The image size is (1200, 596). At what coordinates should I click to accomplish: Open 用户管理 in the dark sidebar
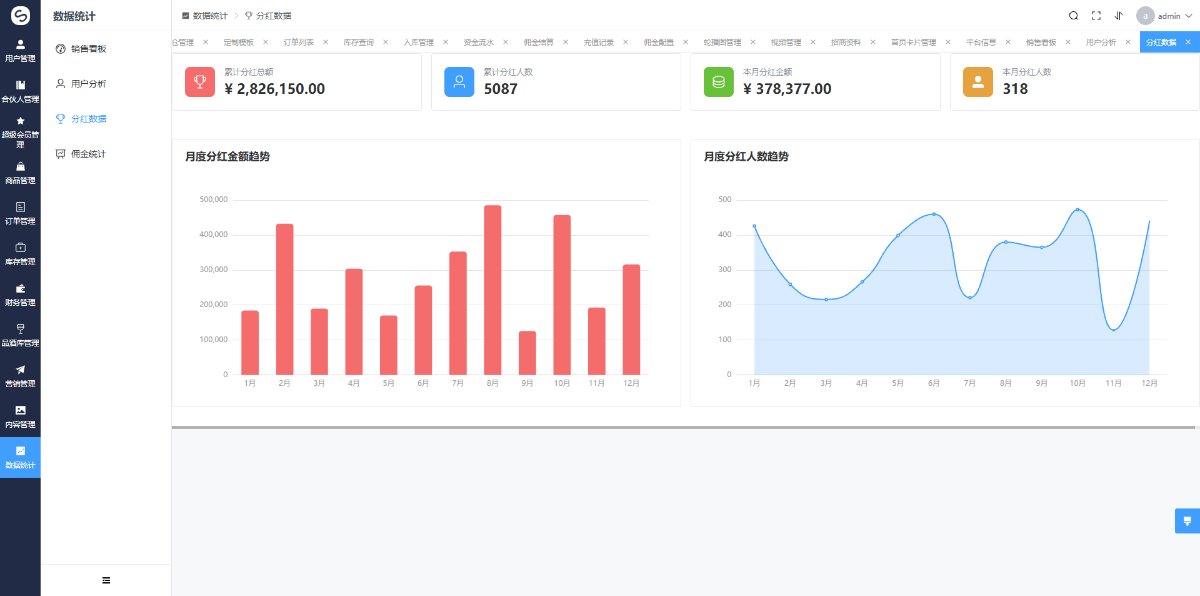click(x=20, y=50)
